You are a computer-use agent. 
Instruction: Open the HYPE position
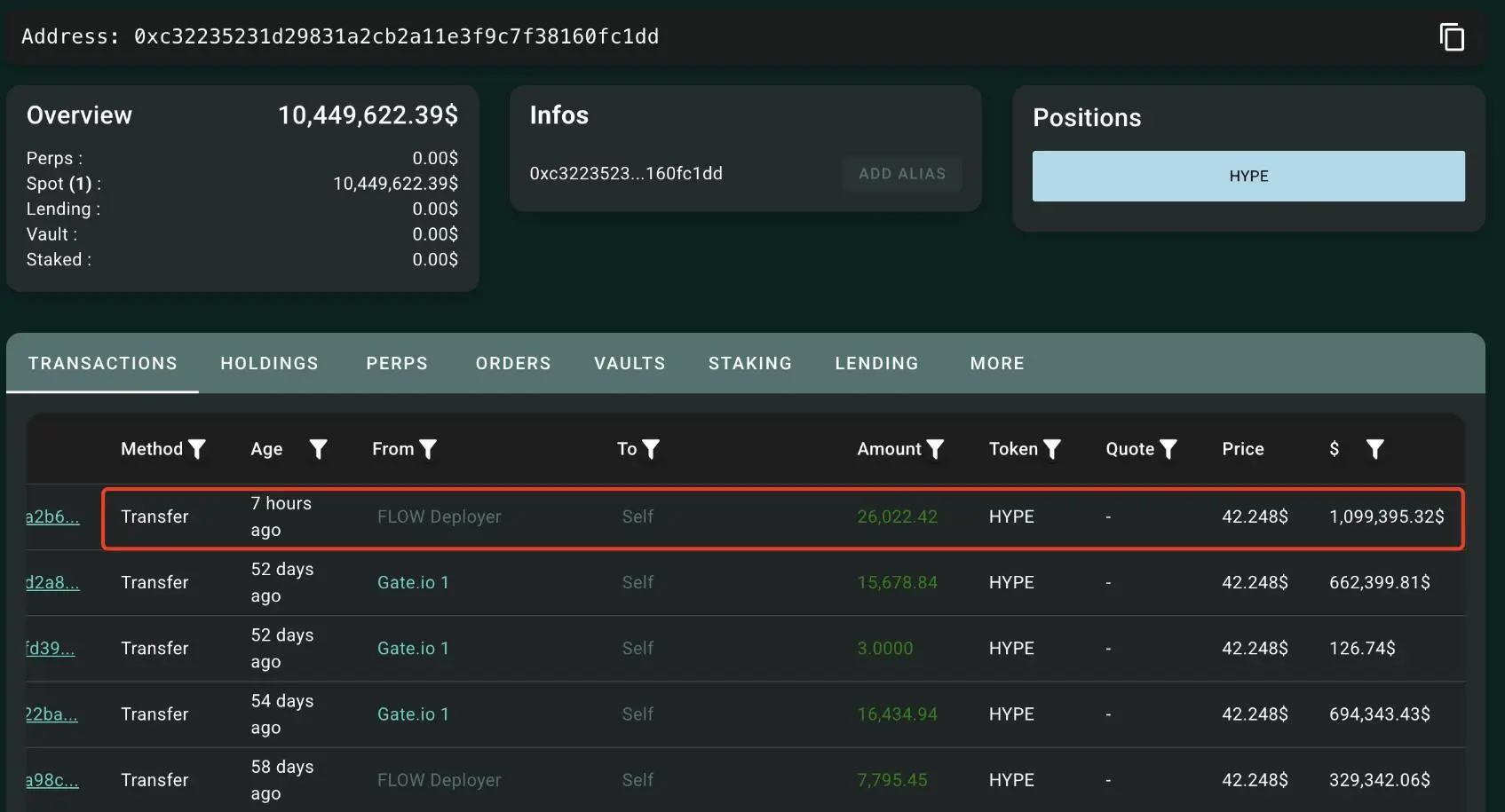[1248, 176]
